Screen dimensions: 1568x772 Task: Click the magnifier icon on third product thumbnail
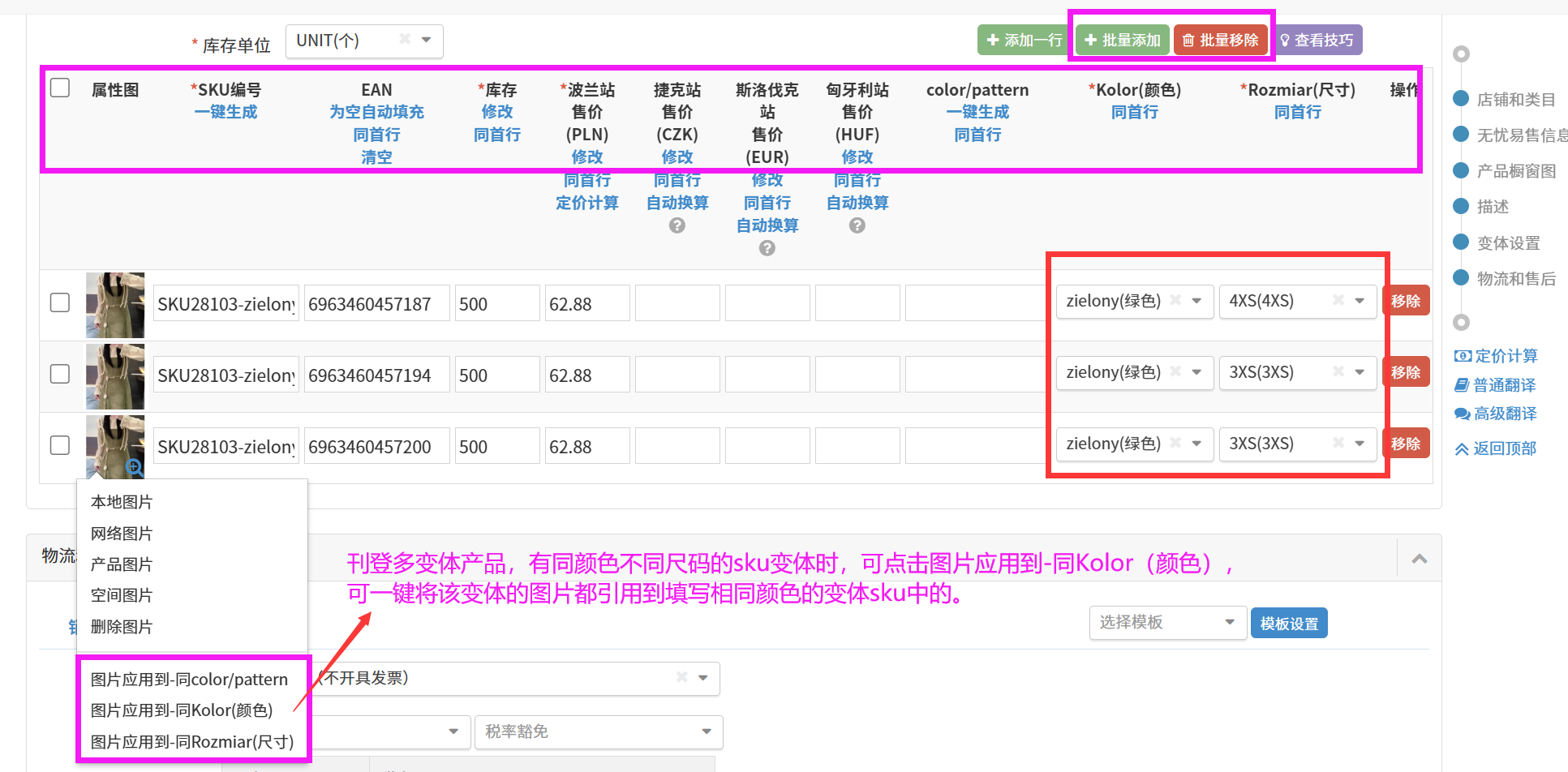coord(135,467)
